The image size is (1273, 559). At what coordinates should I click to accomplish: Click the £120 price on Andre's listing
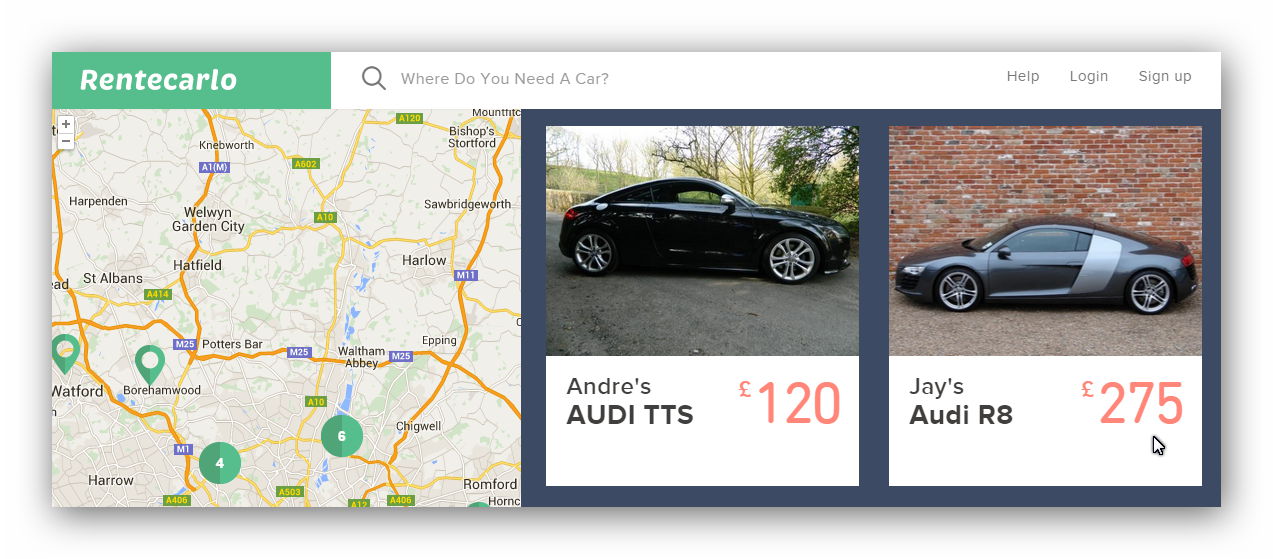click(790, 404)
